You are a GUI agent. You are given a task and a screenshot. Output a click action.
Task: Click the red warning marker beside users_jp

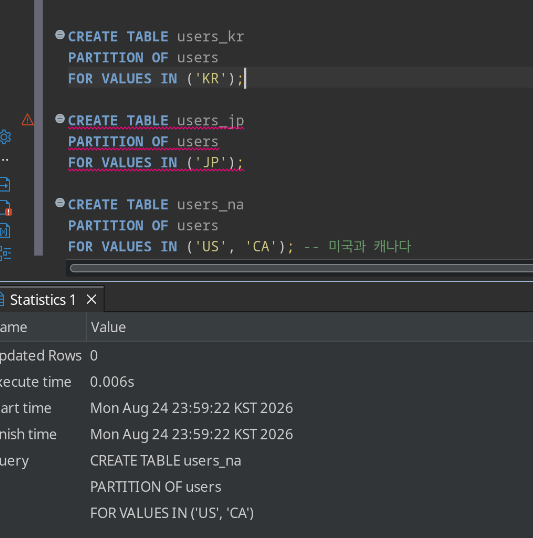click(27, 120)
